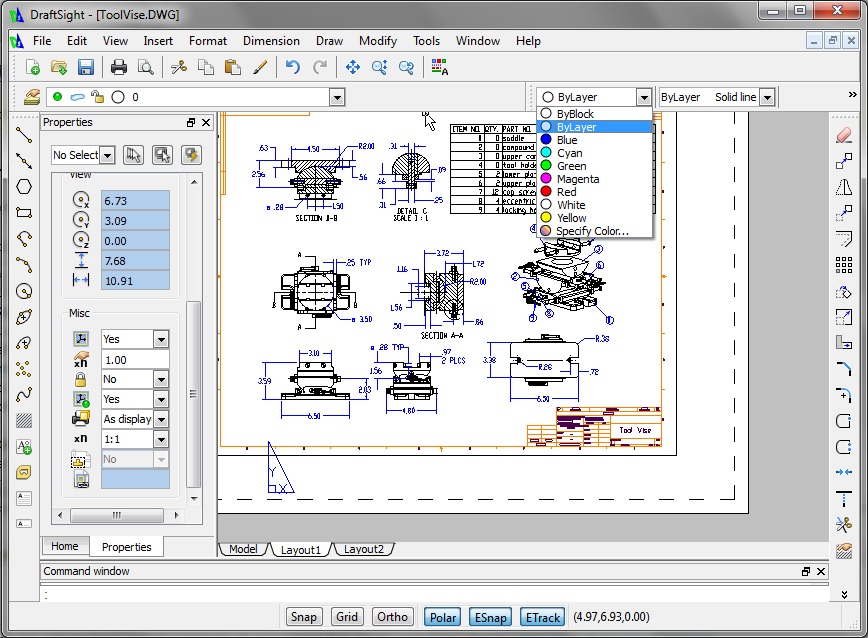
Task: Click the Redo arrow icon
Action: point(319,68)
